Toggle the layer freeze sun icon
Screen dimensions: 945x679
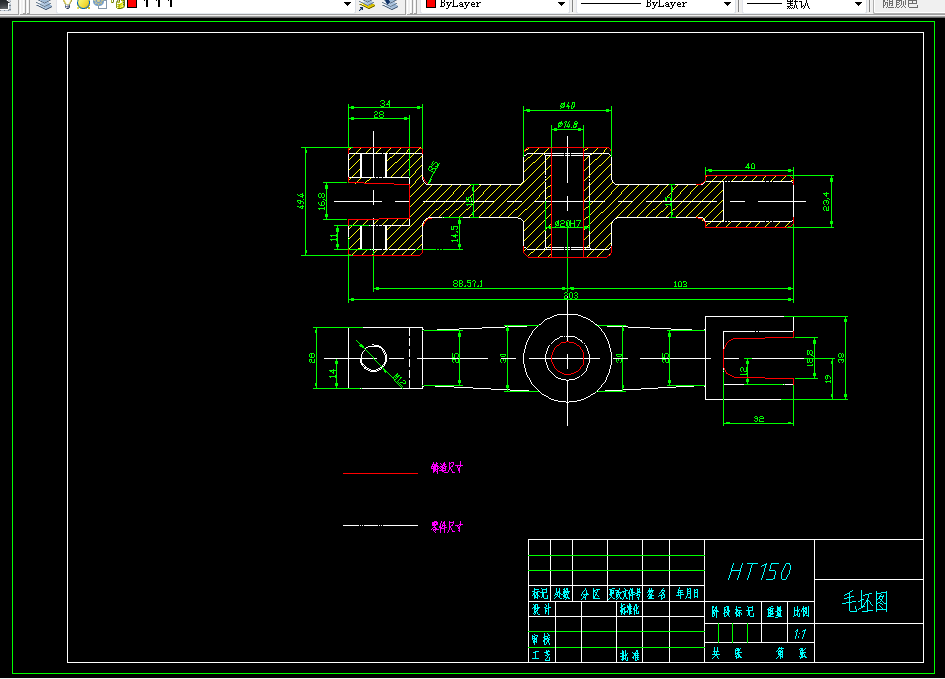pyautogui.click(x=84, y=4)
